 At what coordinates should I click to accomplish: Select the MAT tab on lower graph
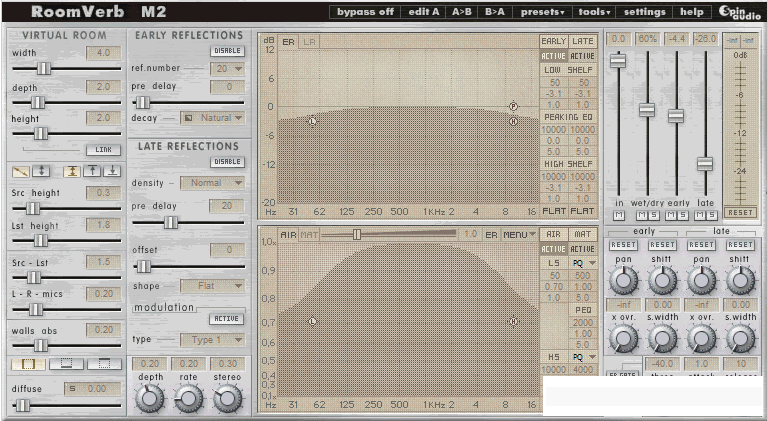[309, 235]
